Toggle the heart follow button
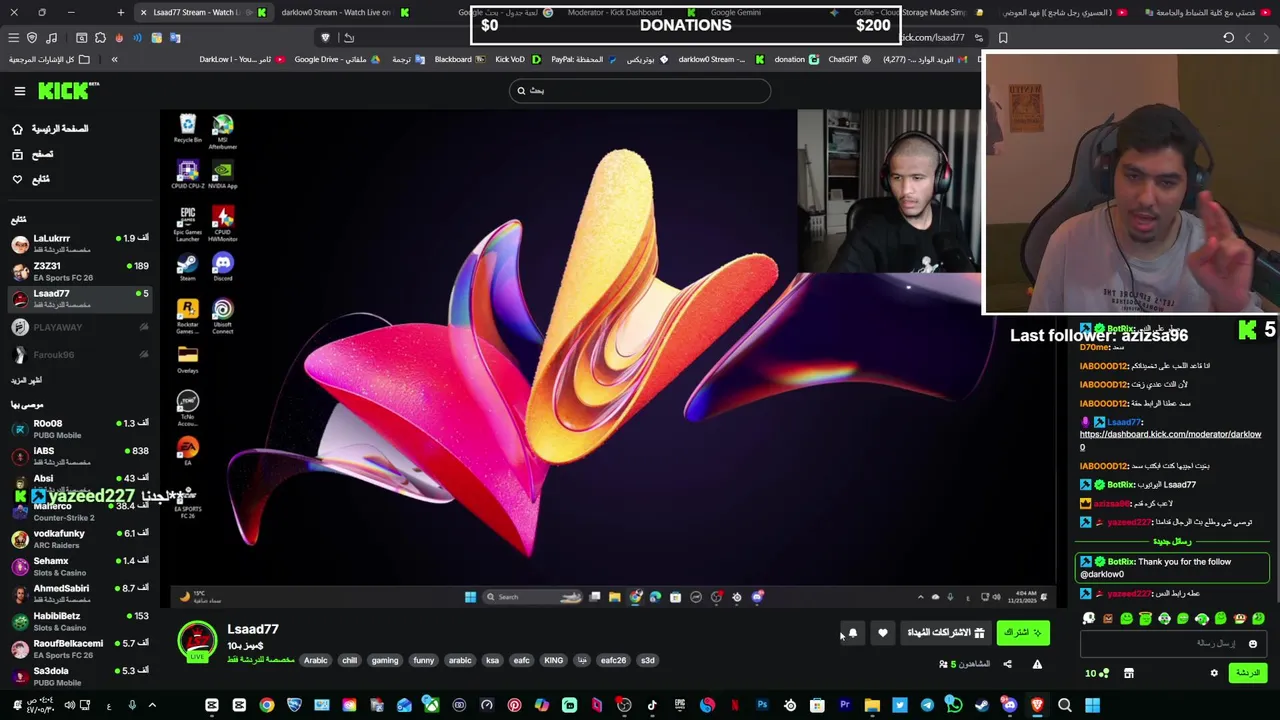This screenshot has height=720, width=1280. coord(882,633)
